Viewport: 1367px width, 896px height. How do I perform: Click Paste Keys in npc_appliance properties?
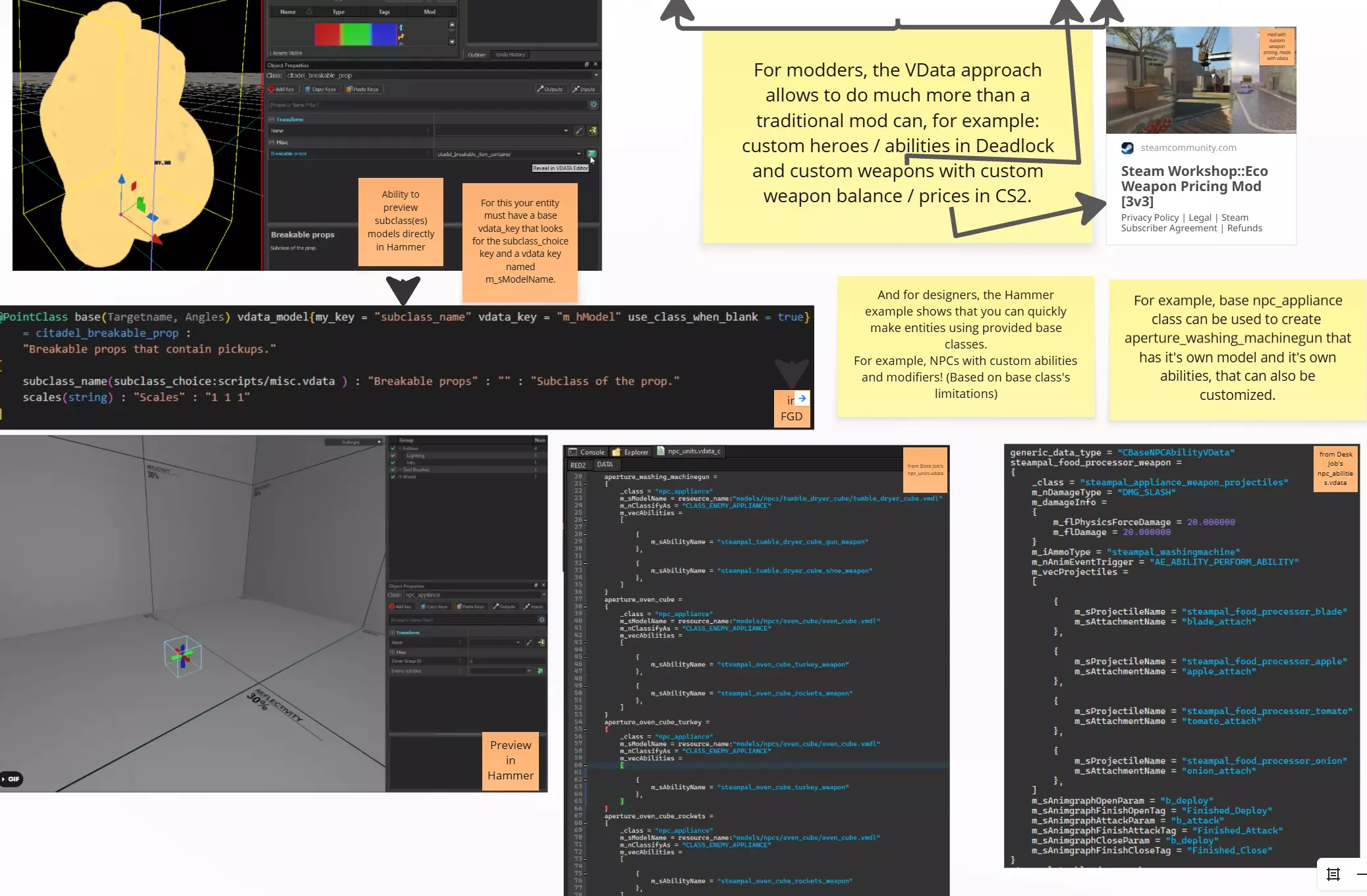click(470, 606)
